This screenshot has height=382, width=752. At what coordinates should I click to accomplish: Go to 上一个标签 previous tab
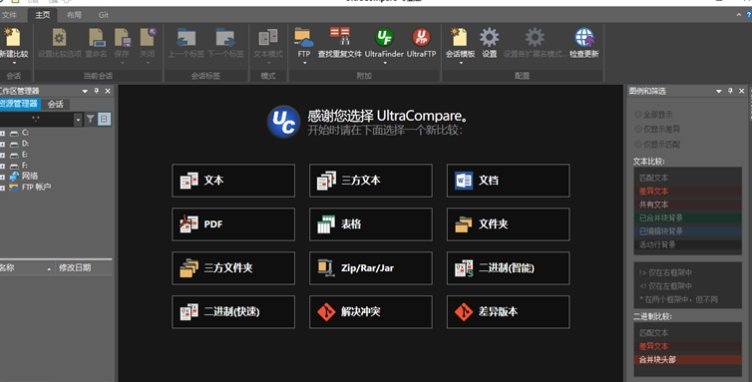point(186,37)
